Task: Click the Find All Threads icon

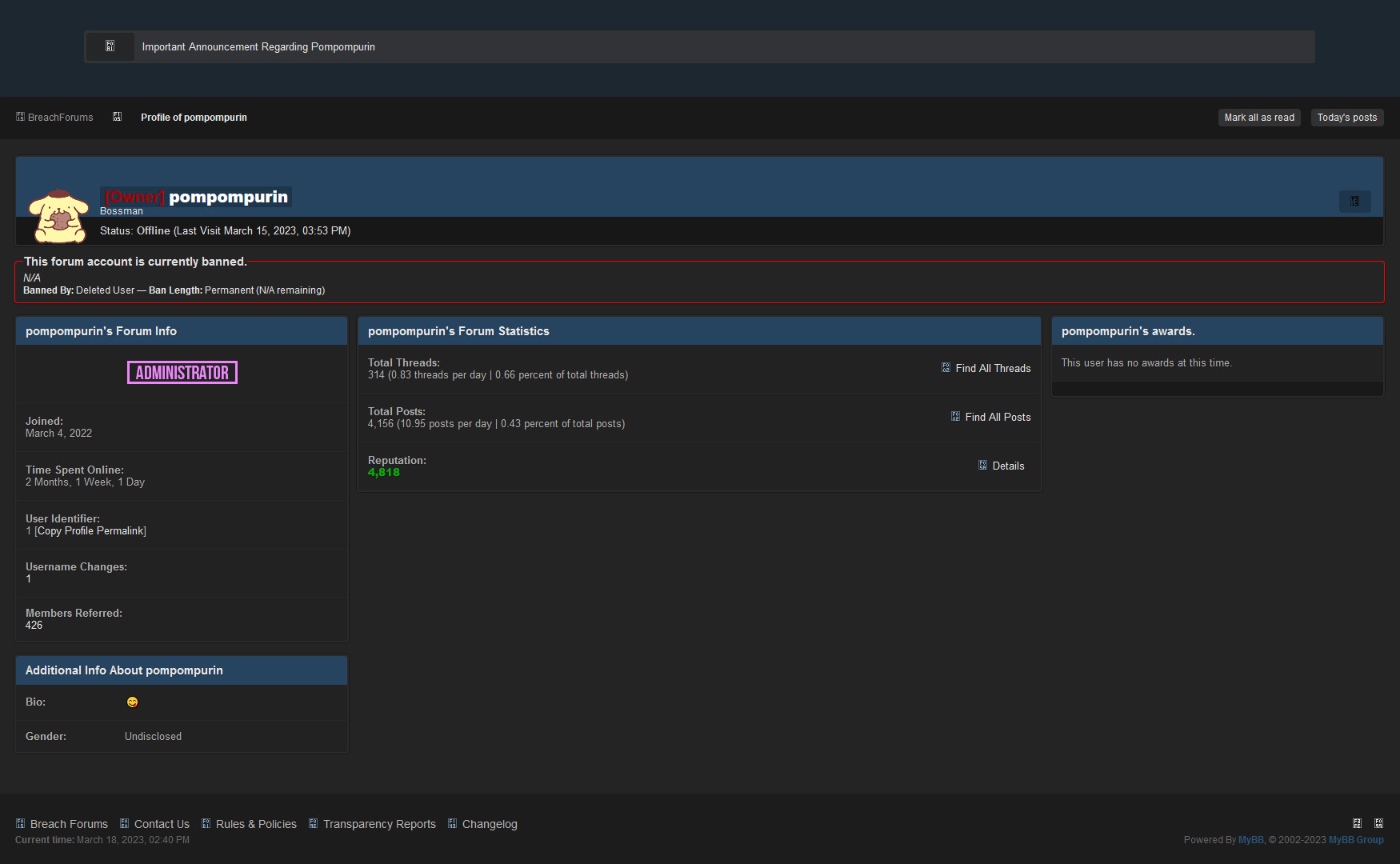Action: [x=946, y=368]
